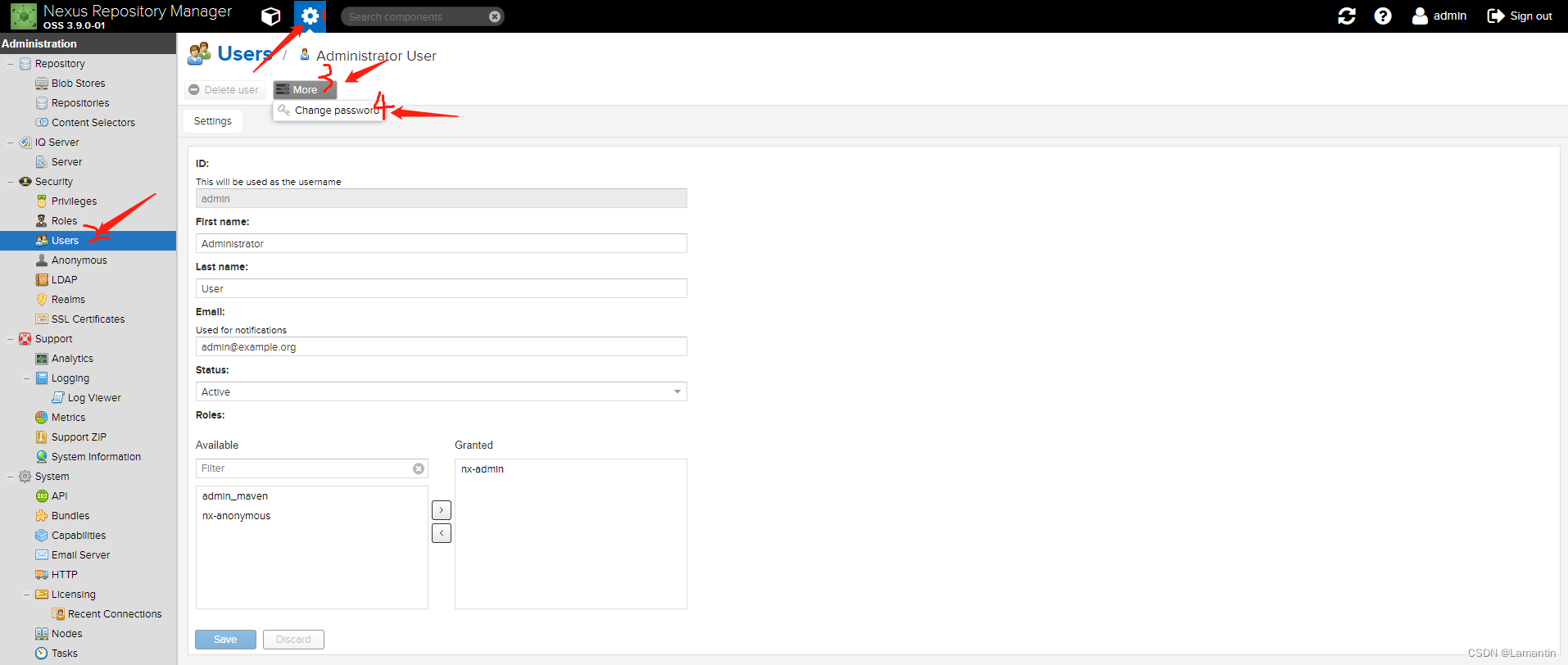Click Sign out
Viewport: 1568px width, 665px height.
tap(1520, 16)
